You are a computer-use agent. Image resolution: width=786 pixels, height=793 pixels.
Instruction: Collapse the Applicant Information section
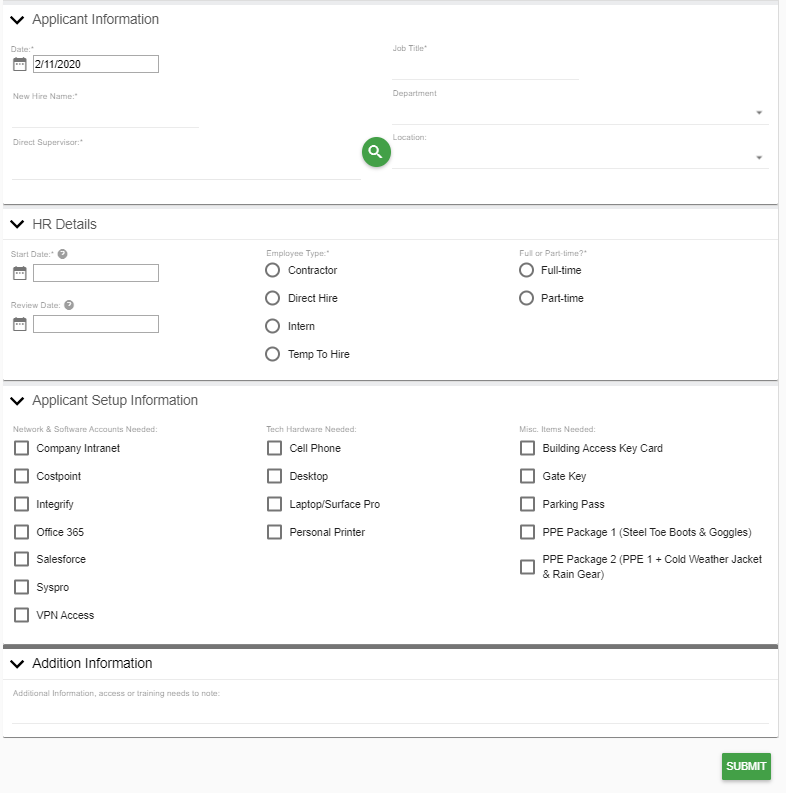tap(17, 20)
